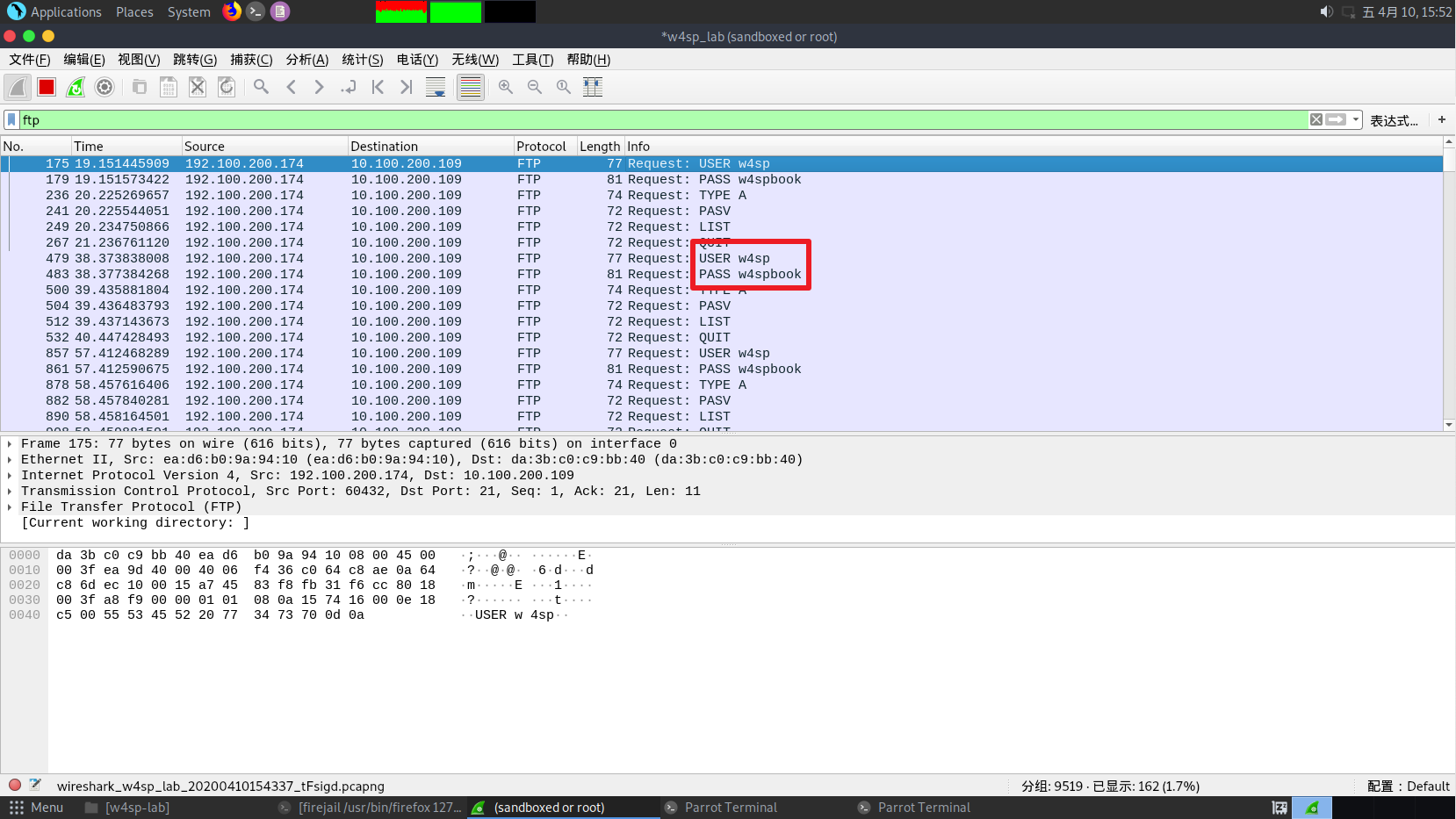The image size is (1456, 819).
Task: Open the 编辑(E) menu
Action: point(84,60)
